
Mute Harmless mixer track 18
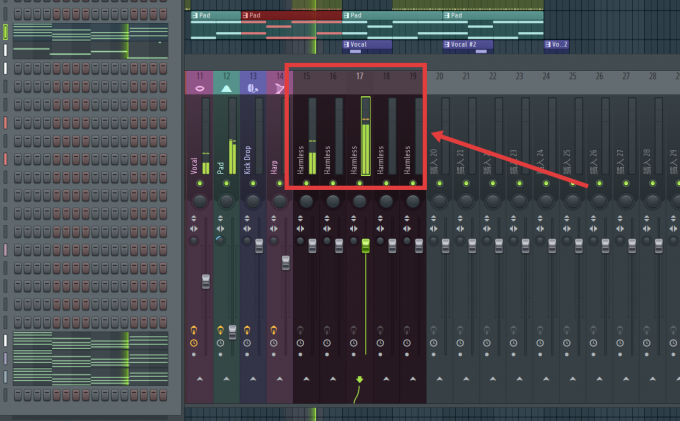tap(386, 183)
